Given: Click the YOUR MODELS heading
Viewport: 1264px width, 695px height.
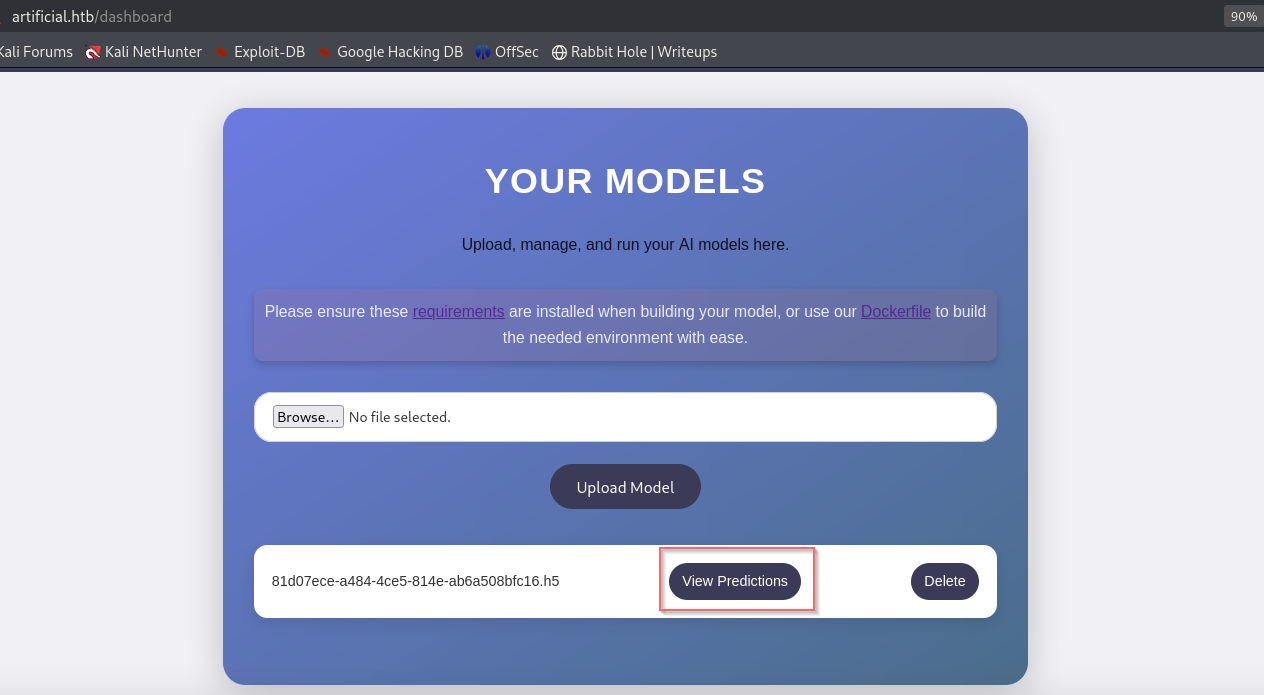Looking at the screenshot, I should [x=625, y=181].
